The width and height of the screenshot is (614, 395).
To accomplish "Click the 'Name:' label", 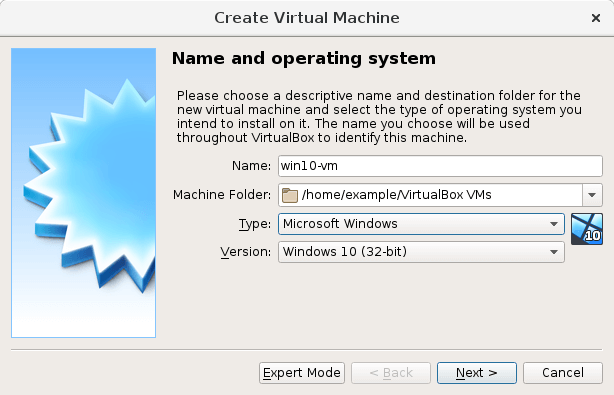I will pos(251,166).
